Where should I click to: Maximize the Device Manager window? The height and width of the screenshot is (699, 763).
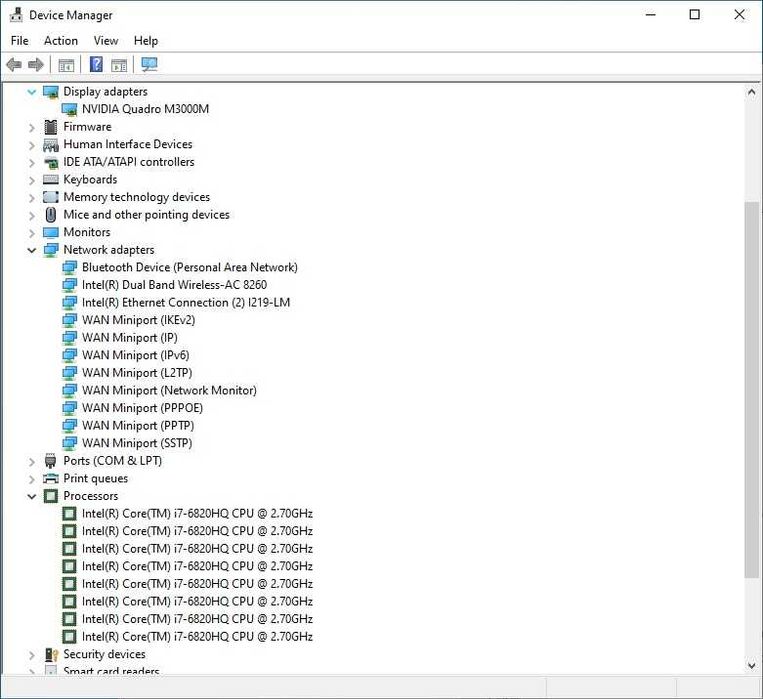tap(695, 15)
